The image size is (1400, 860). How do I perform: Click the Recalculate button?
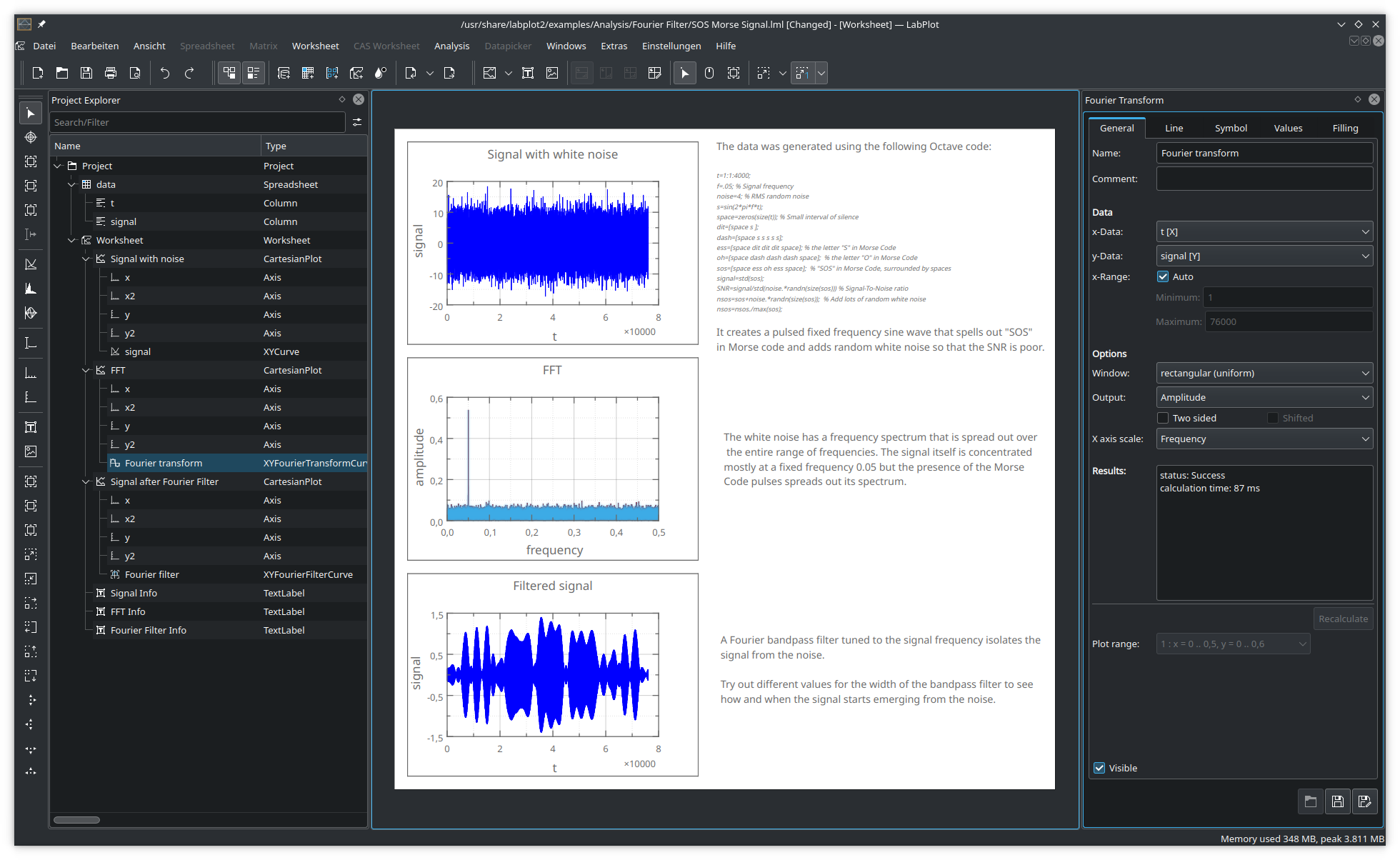(x=1342, y=619)
